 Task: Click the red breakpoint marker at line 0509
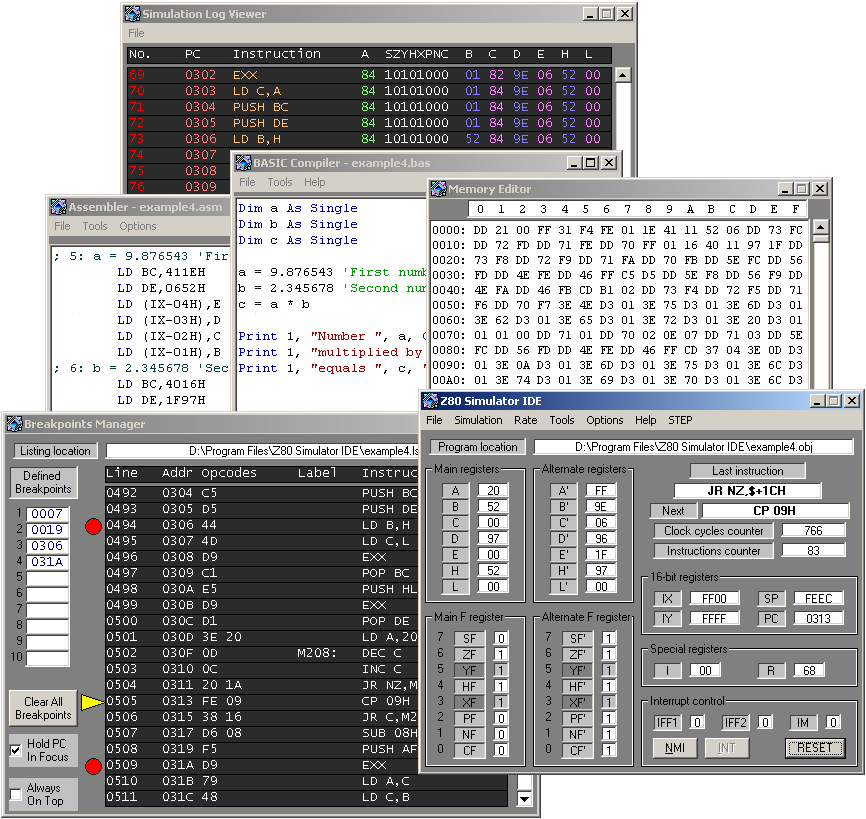coord(93,766)
